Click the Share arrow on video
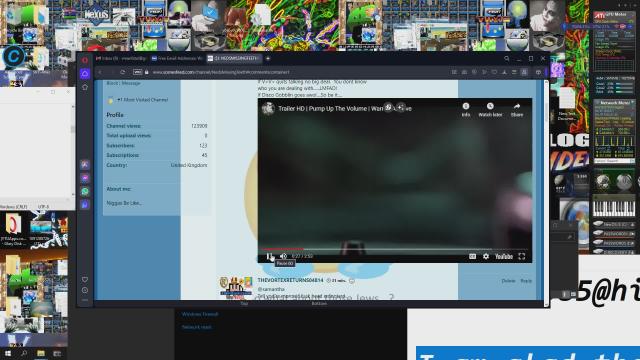This screenshot has height=360, width=640. click(x=517, y=109)
